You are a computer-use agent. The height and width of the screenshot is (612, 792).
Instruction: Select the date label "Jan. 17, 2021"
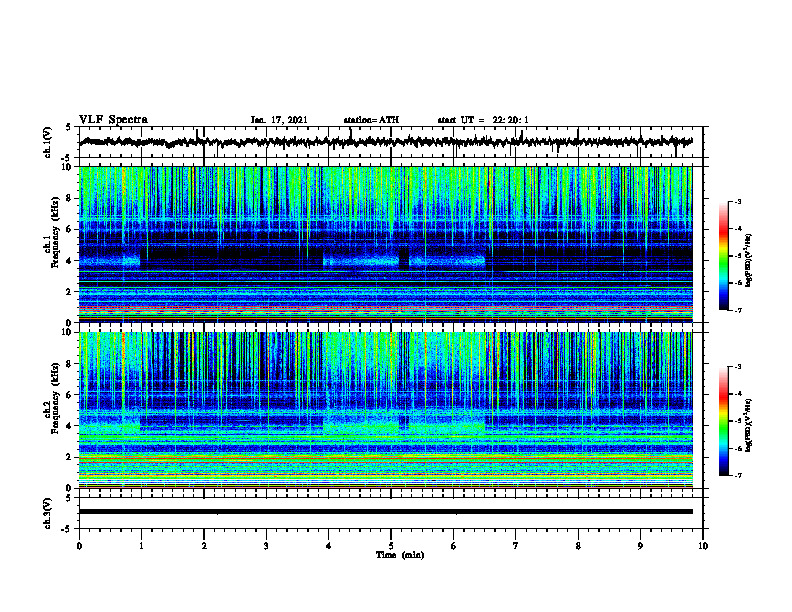tap(279, 120)
